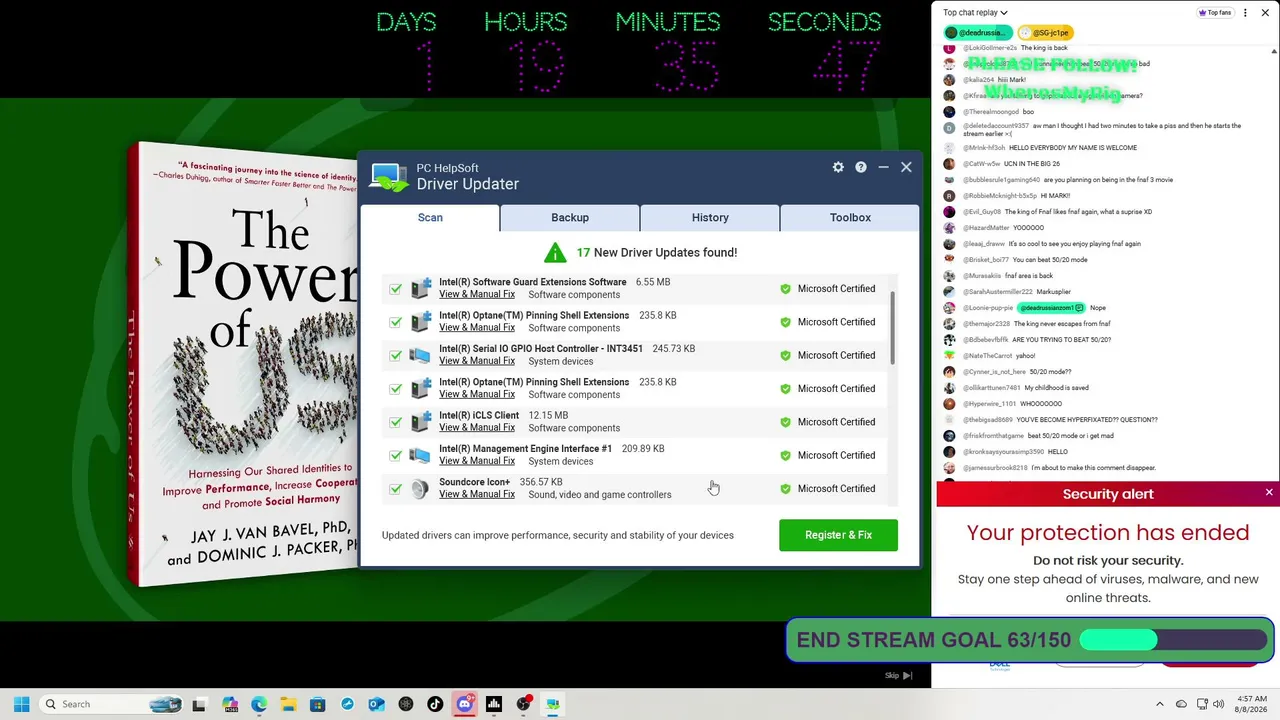Show hidden system tray icons

click(1160, 704)
